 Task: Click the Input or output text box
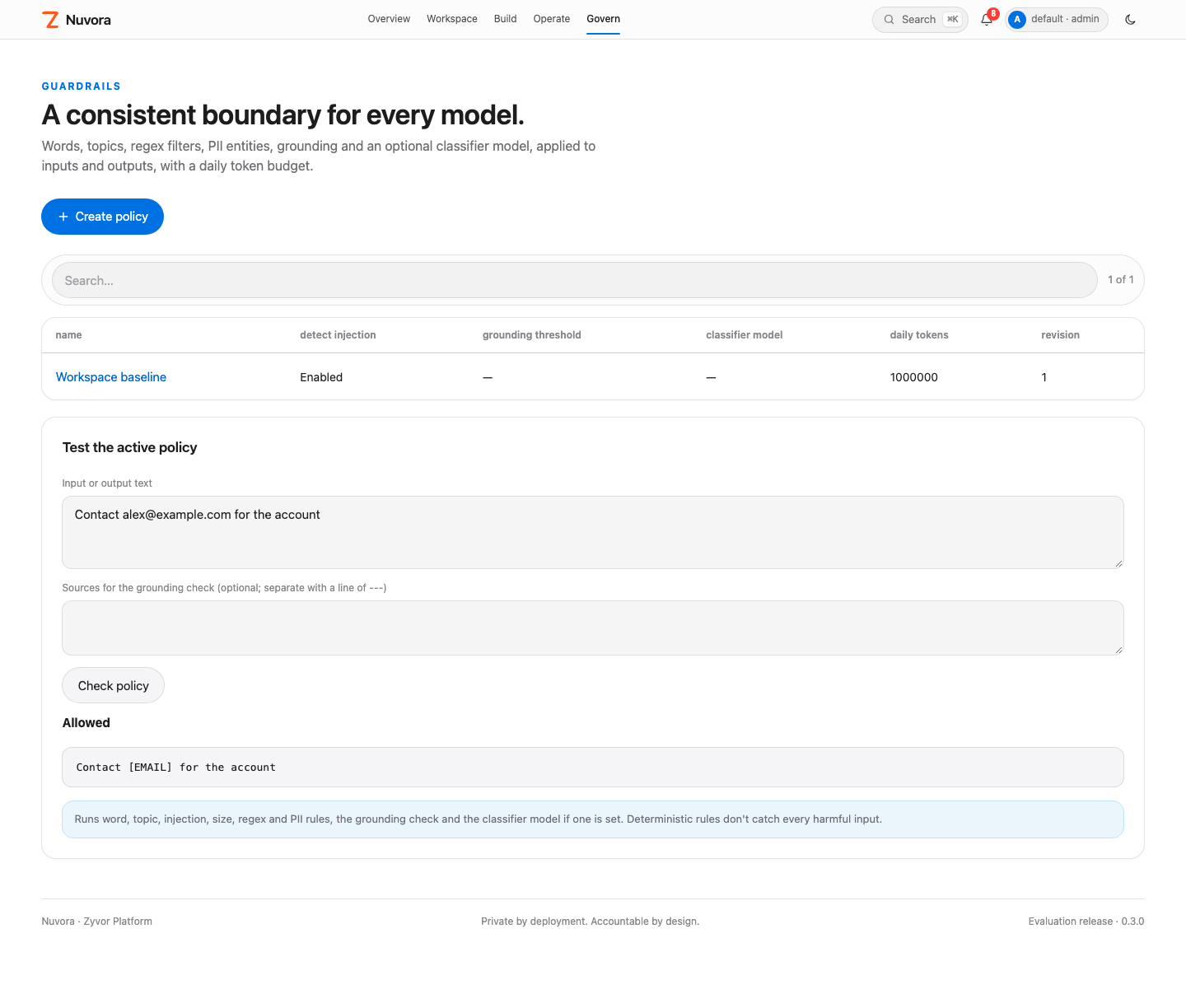click(593, 532)
